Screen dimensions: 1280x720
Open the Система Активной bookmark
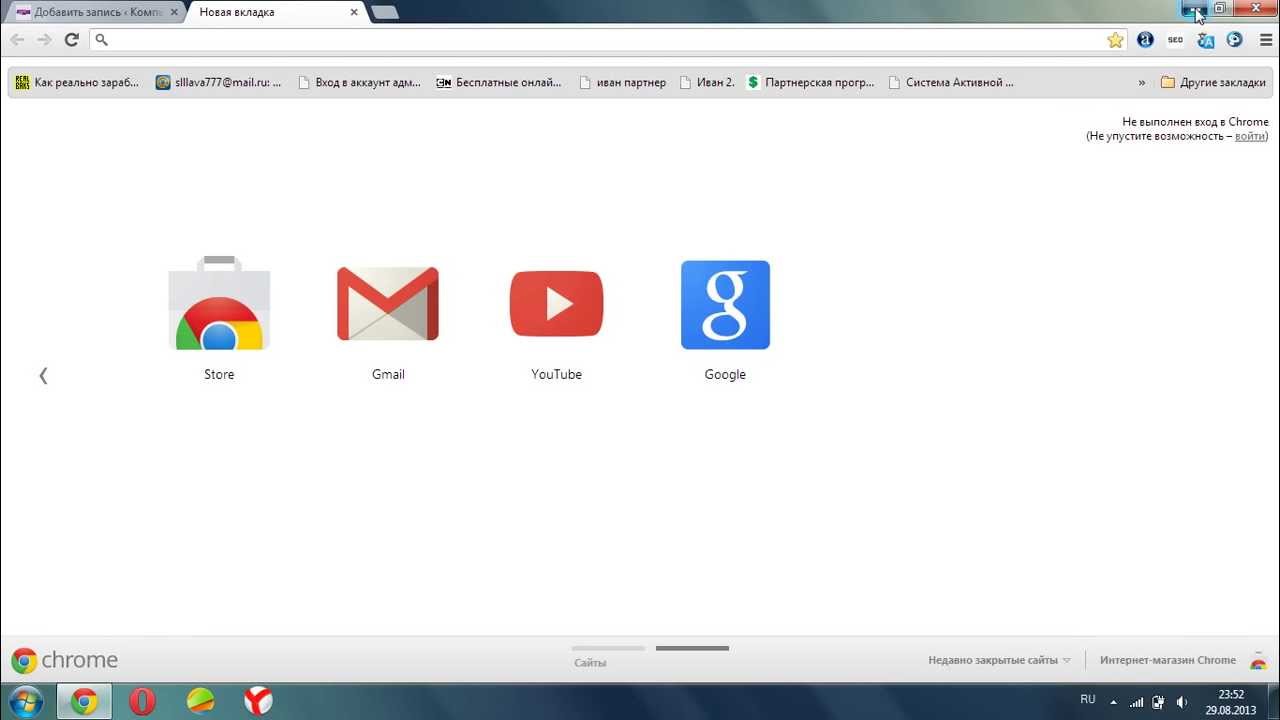(x=951, y=83)
